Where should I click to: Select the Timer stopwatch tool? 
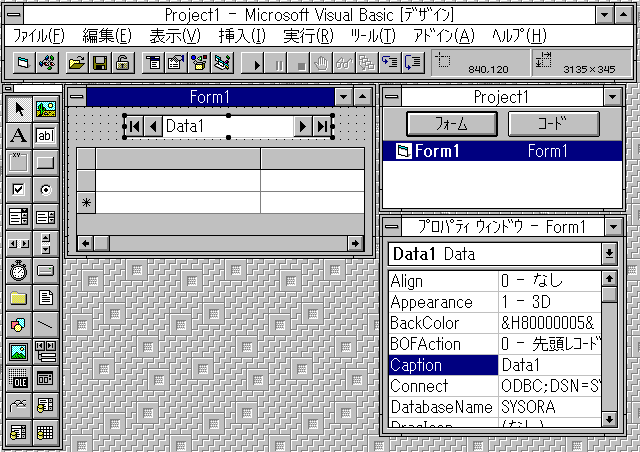pyautogui.click(x=19, y=271)
